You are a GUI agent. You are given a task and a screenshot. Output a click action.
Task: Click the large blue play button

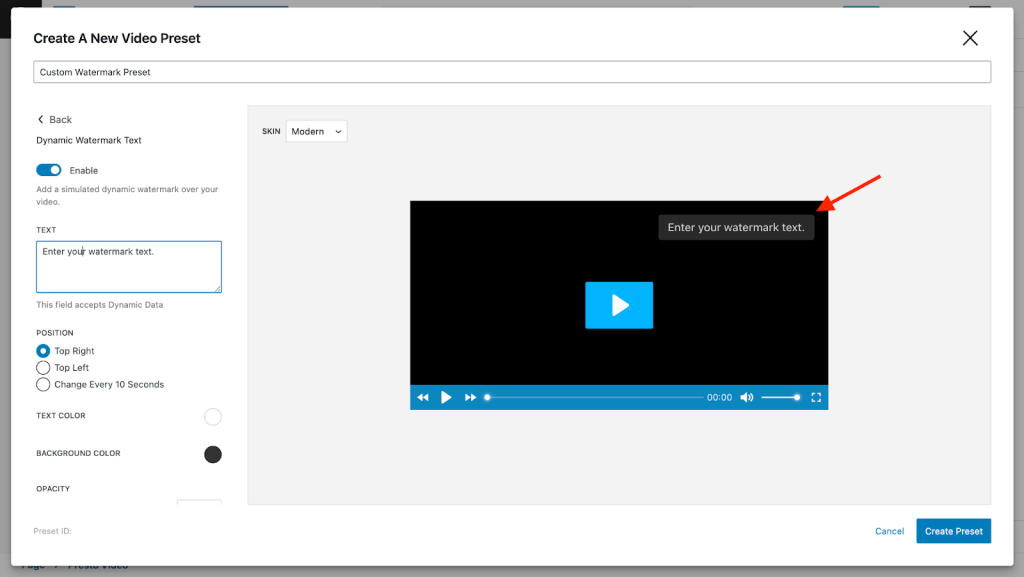(x=619, y=305)
